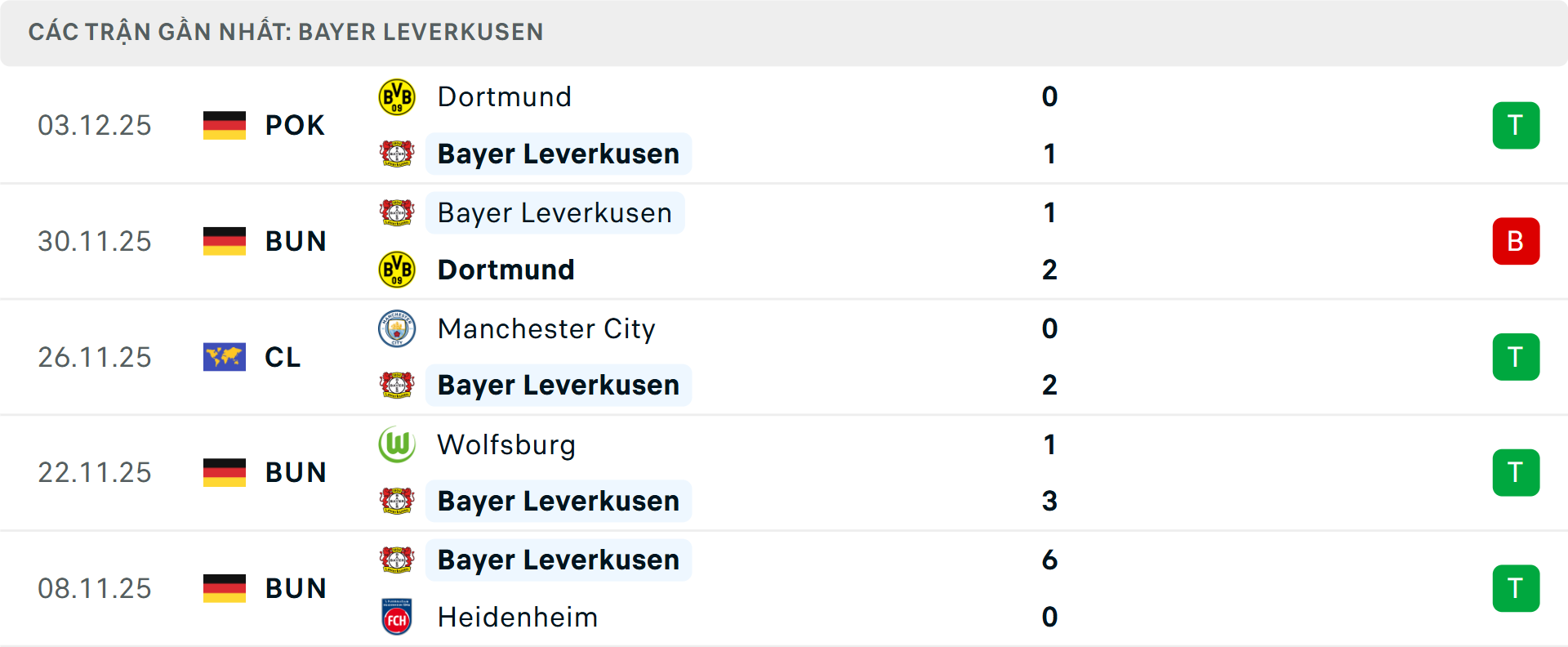Select the German flag next to POK
This screenshot has width=1568, height=647.
[x=224, y=124]
